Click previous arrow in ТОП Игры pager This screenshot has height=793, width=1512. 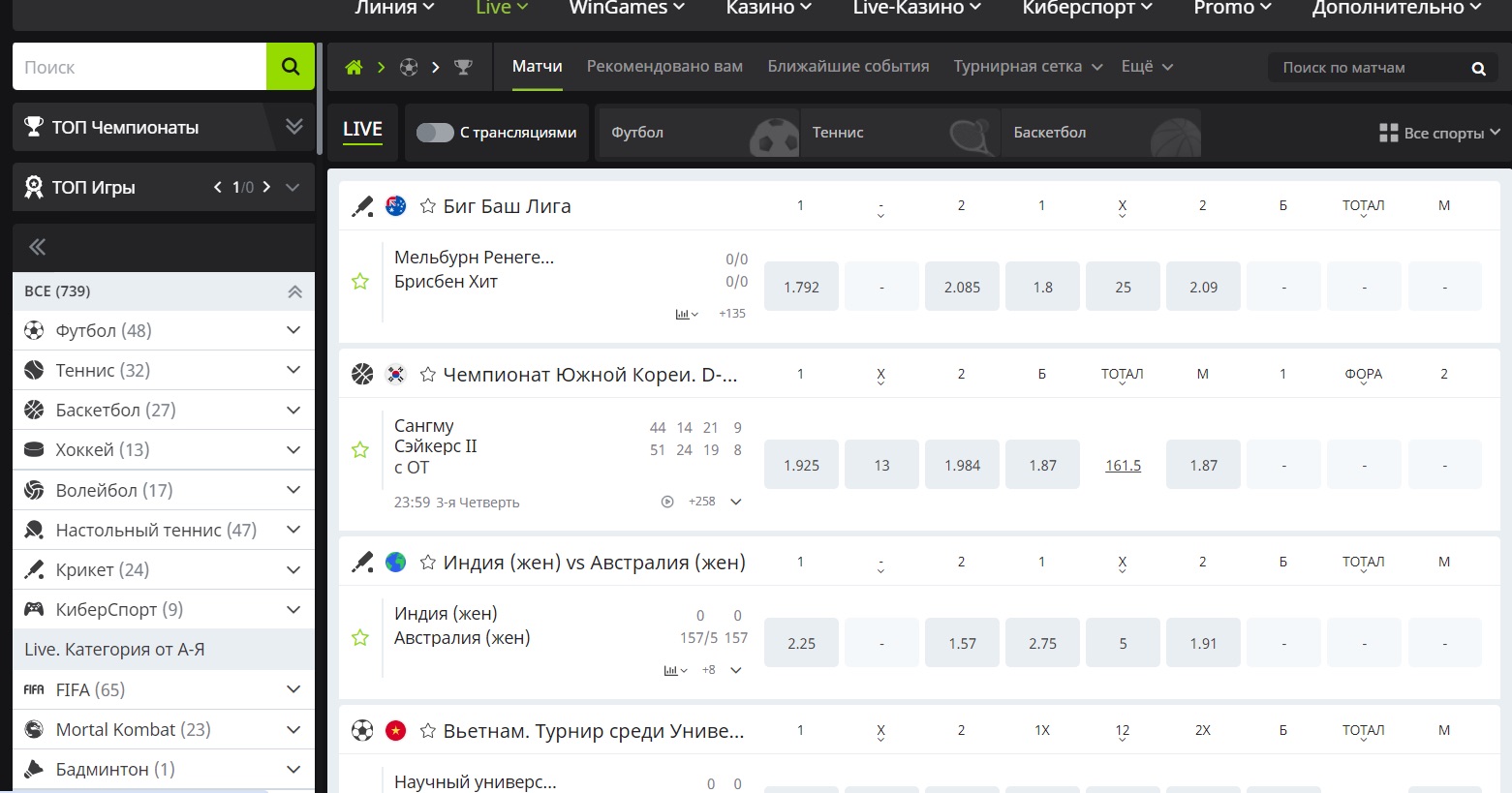(x=218, y=187)
